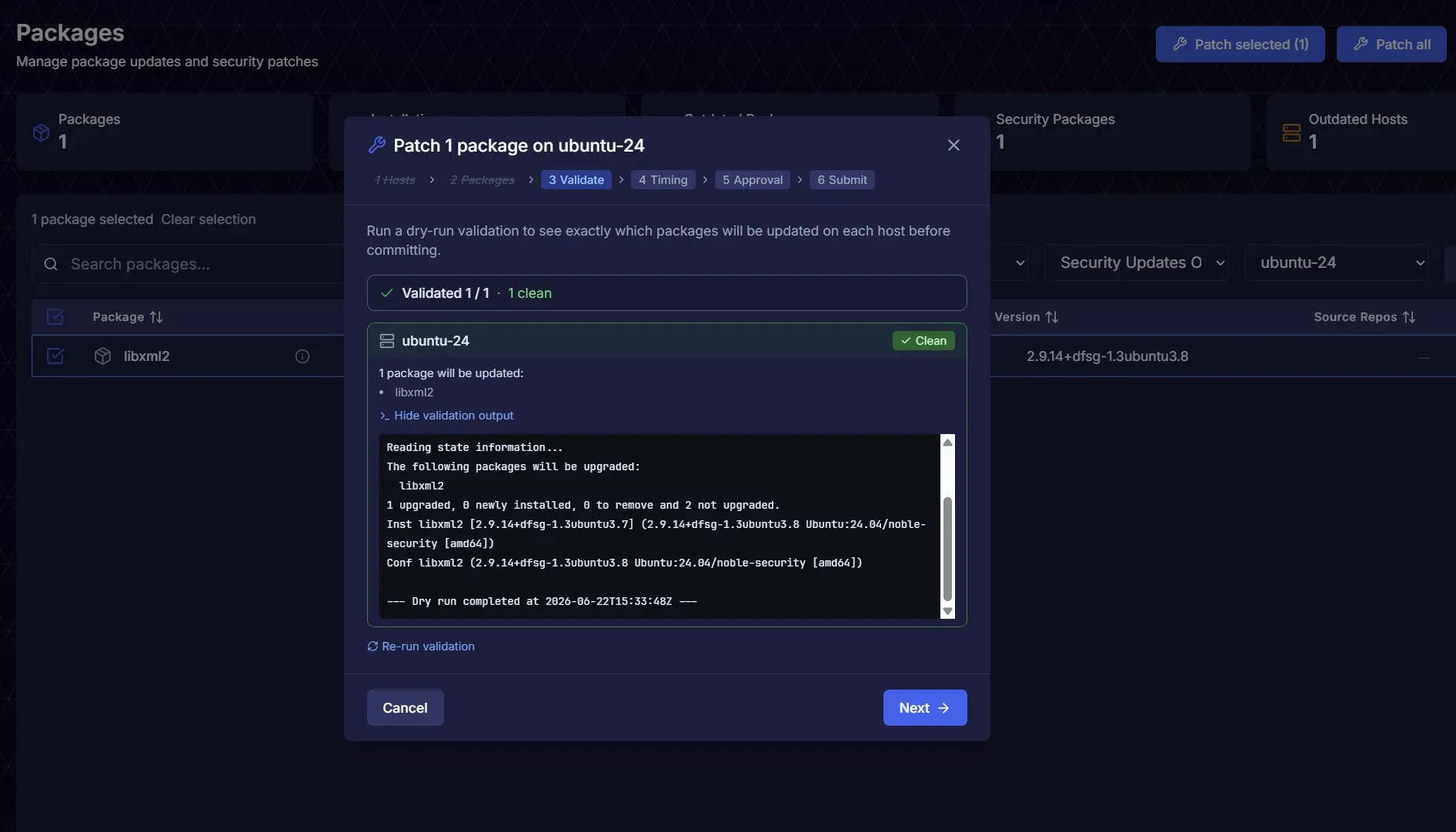Click the Patch all button
1456x832 pixels.
tap(1391, 45)
